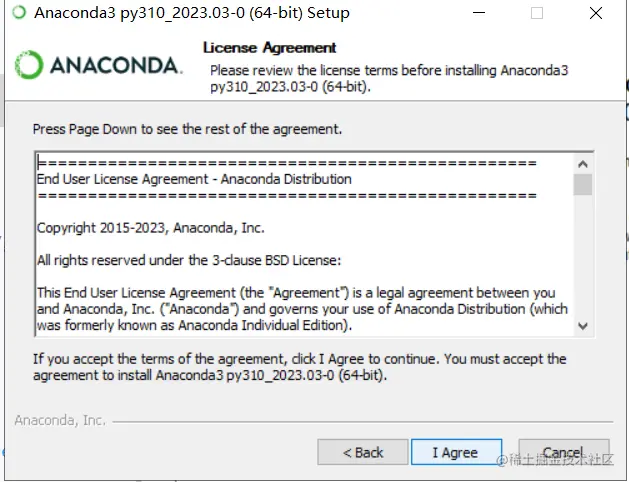
Task: Click the scrollbar down arrow in license box
Action: pyautogui.click(x=583, y=326)
